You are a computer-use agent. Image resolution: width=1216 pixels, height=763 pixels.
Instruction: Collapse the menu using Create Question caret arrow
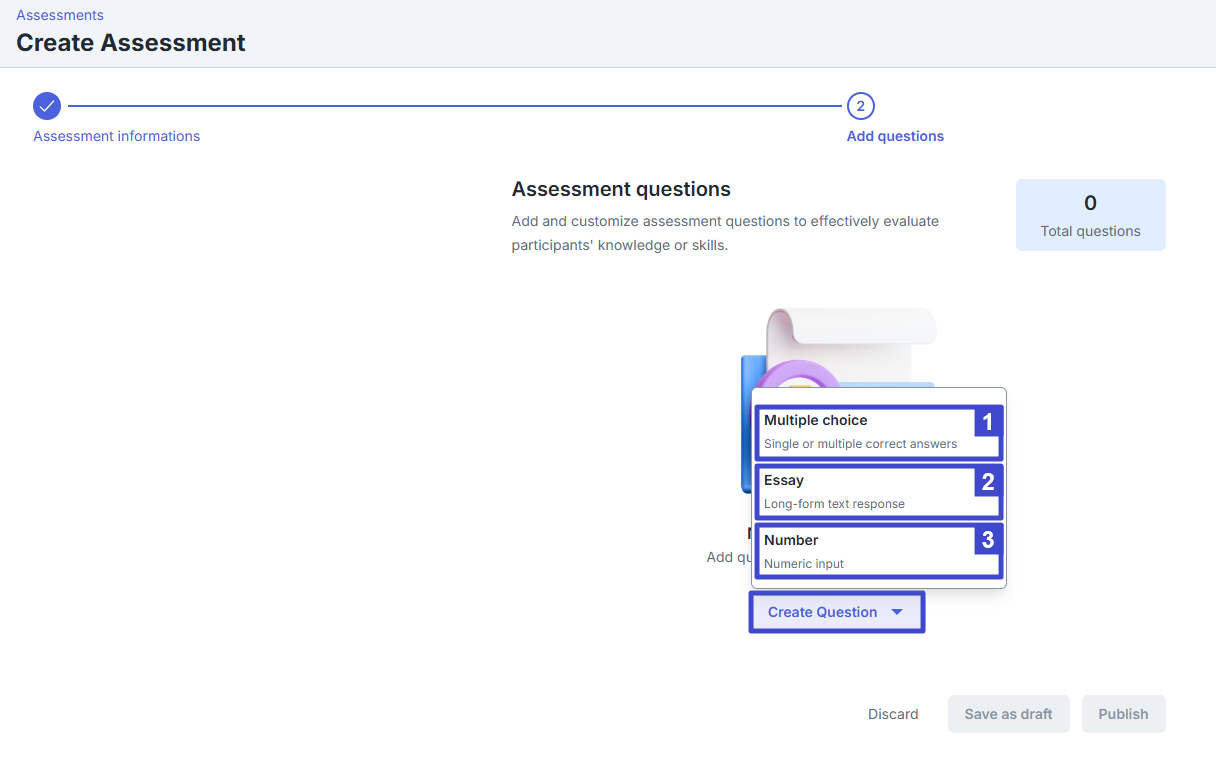tap(897, 612)
